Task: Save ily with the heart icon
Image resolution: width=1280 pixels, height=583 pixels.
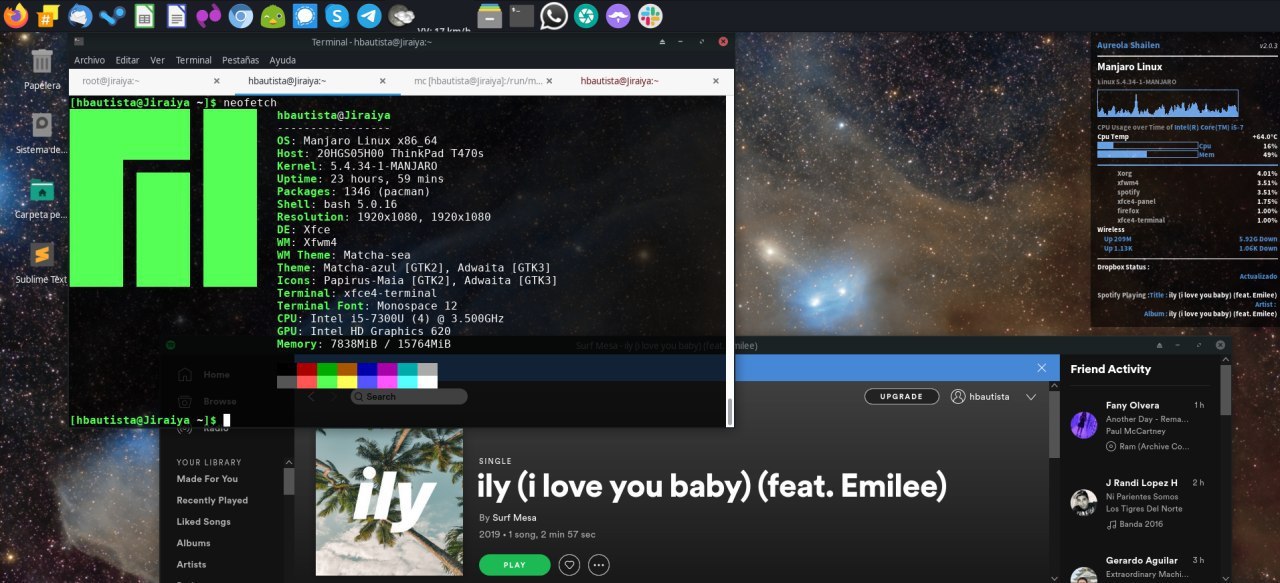Action: click(569, 565)
